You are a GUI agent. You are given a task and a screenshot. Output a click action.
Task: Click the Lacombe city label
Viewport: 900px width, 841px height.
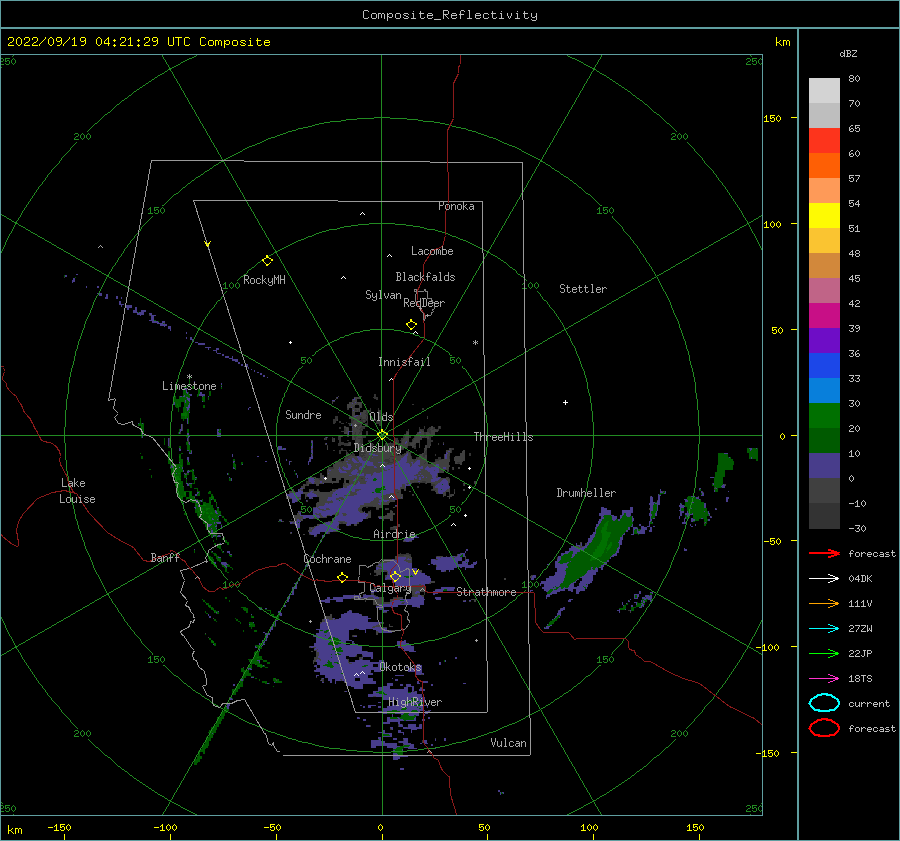tap(432, 251)
